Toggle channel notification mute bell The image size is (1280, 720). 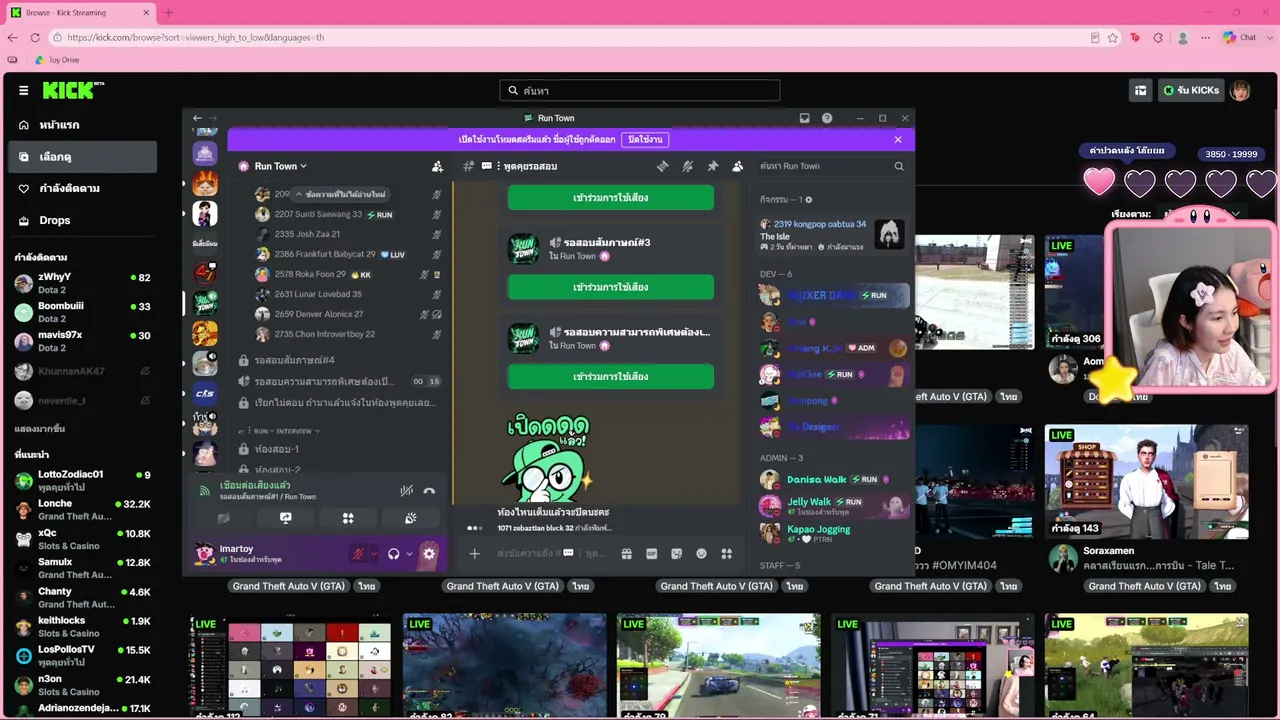(x=687, y=166)
